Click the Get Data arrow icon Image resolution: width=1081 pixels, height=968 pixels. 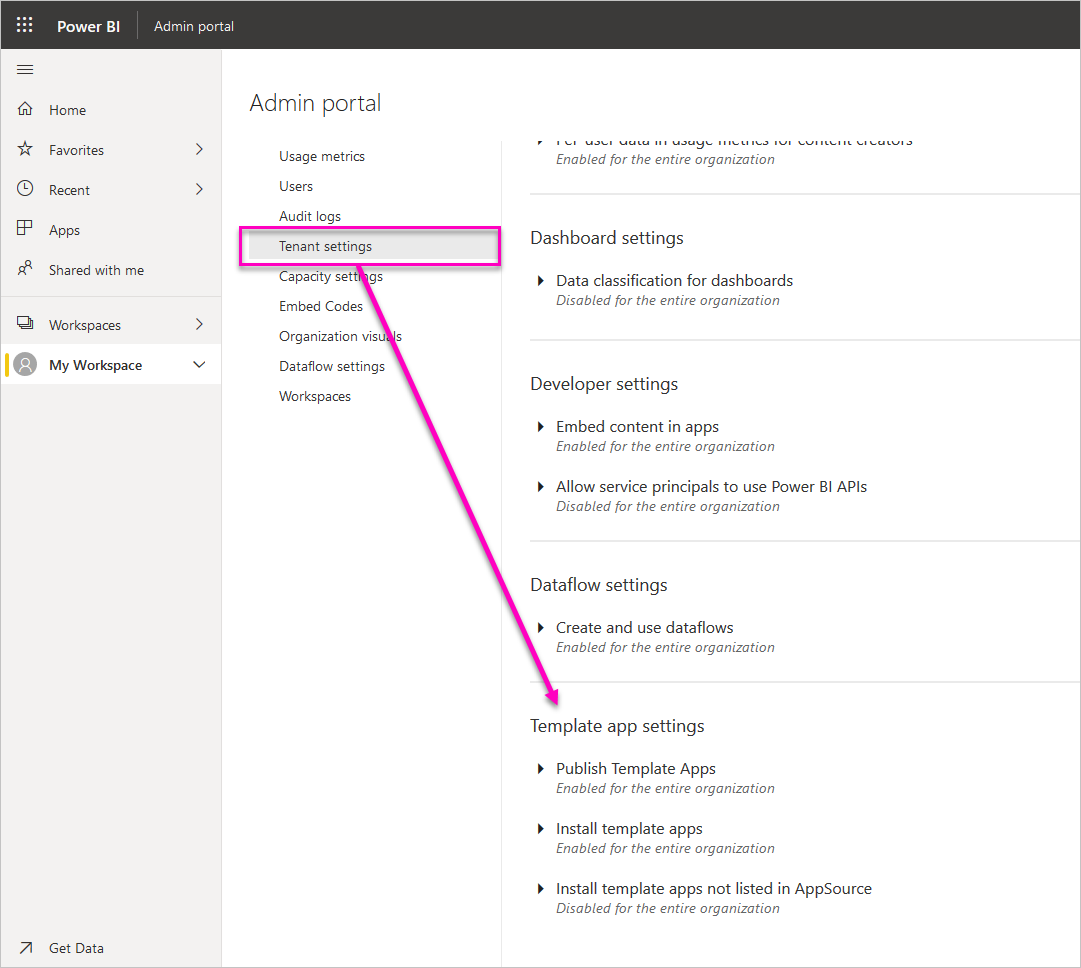coord(26,948)
